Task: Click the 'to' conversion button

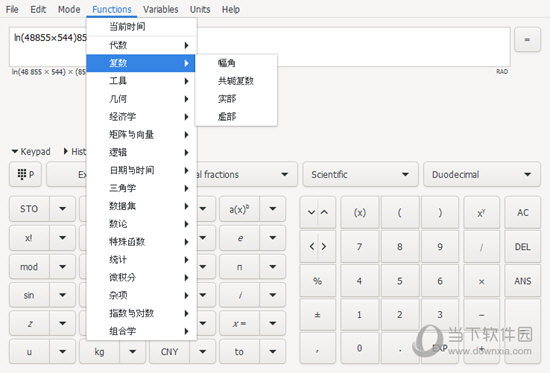Action: click(x=239, y=352)
